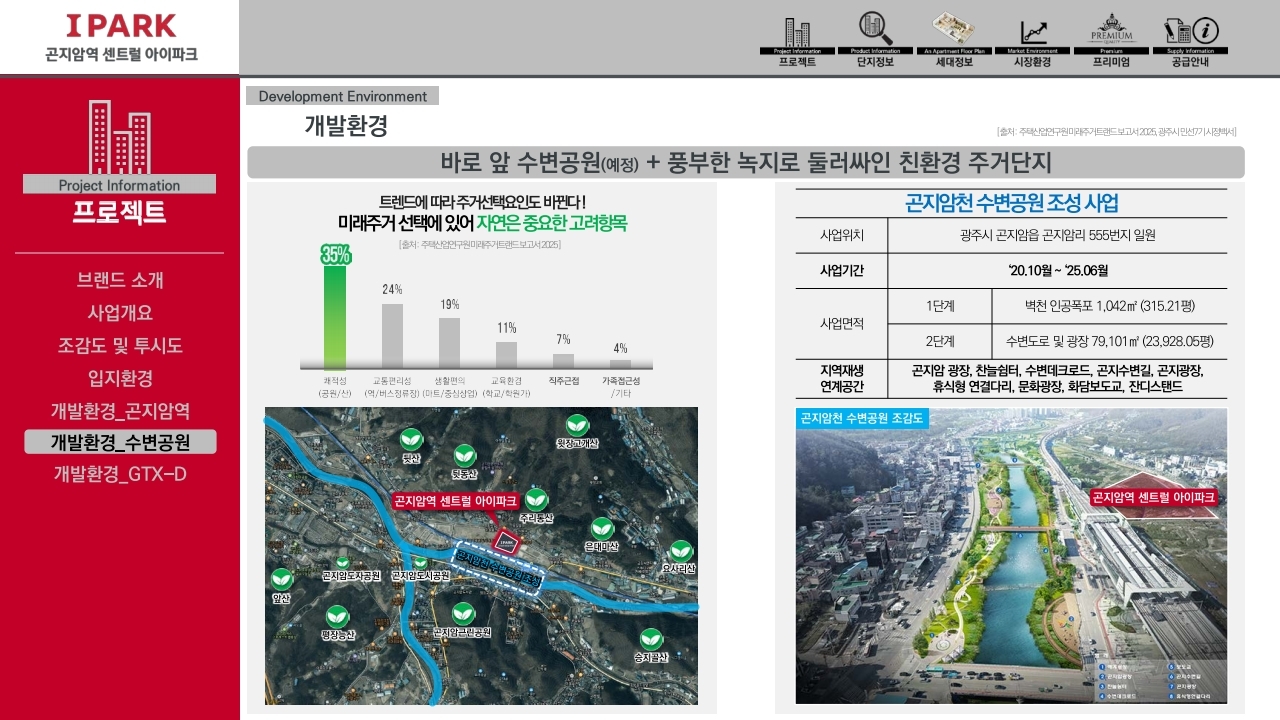Click the 지역재생 연계공간 label cell
This screenshot has width=1280, height=720.
tap(841, 378)
